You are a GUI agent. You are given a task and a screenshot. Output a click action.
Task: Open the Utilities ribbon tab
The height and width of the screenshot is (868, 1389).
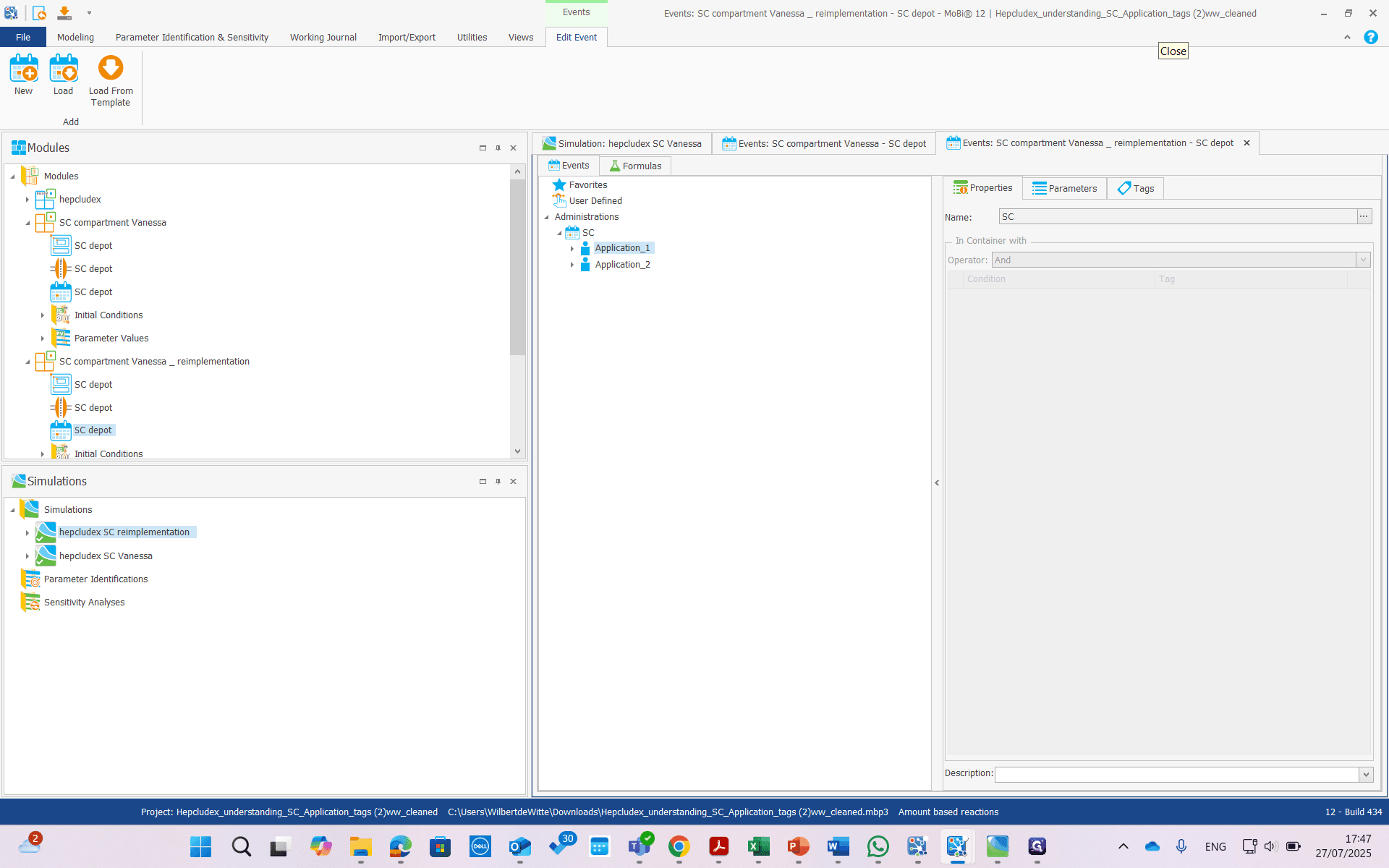click(472, 38)
